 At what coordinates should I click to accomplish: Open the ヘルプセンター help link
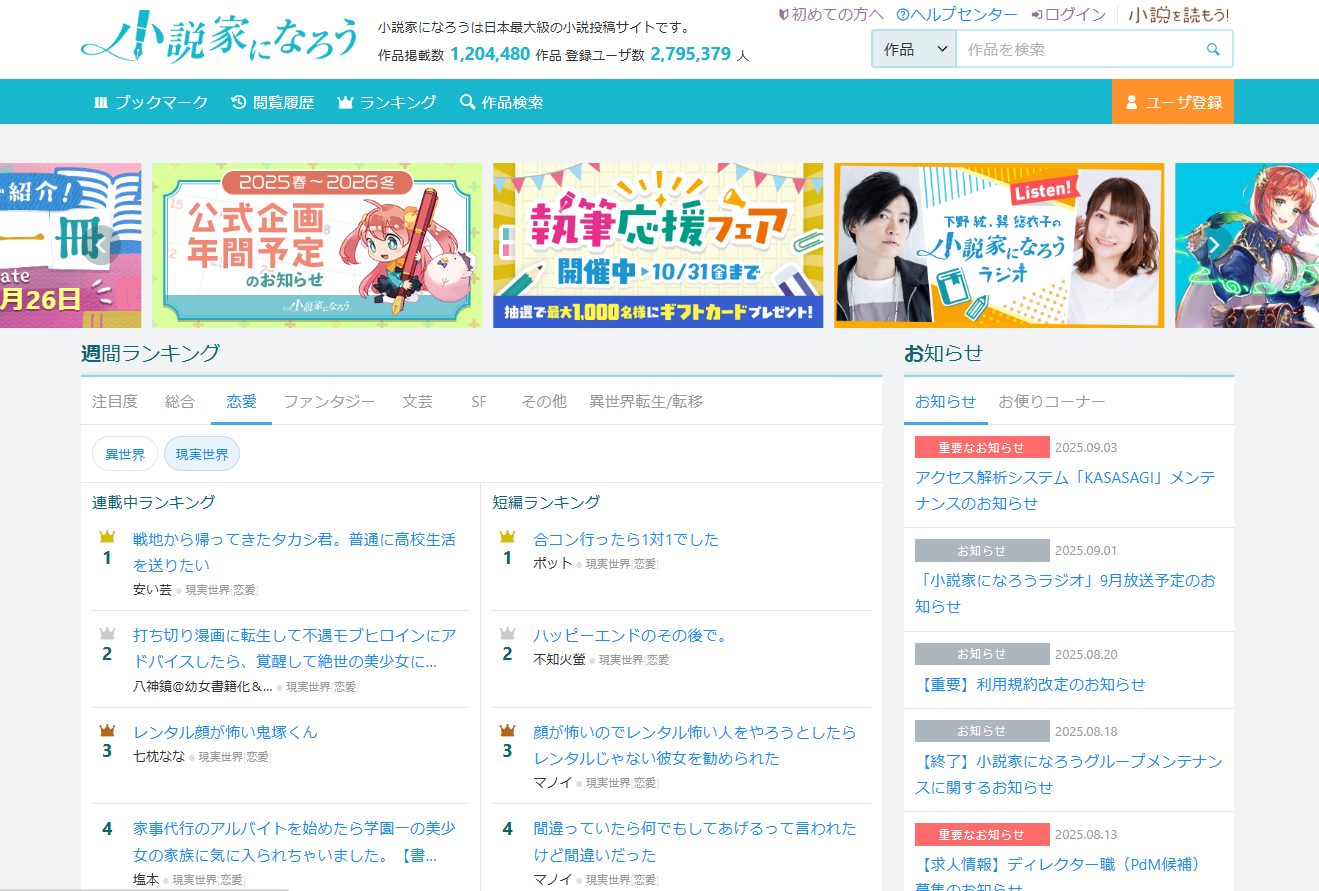pyautogui.click(x=957, y=15)
